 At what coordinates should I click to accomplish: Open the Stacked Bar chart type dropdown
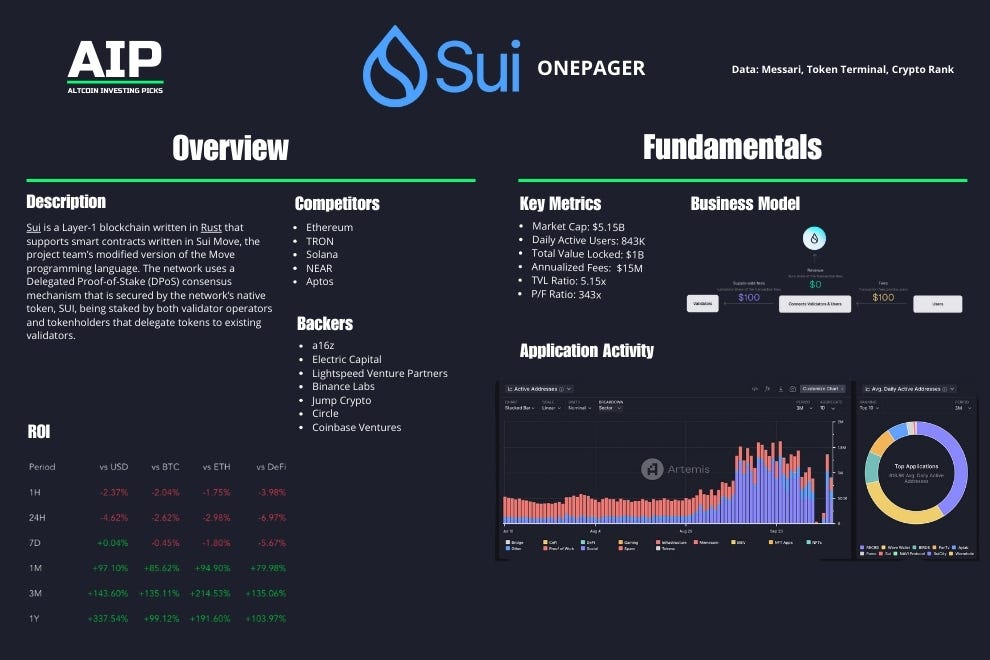click(520, 408)
